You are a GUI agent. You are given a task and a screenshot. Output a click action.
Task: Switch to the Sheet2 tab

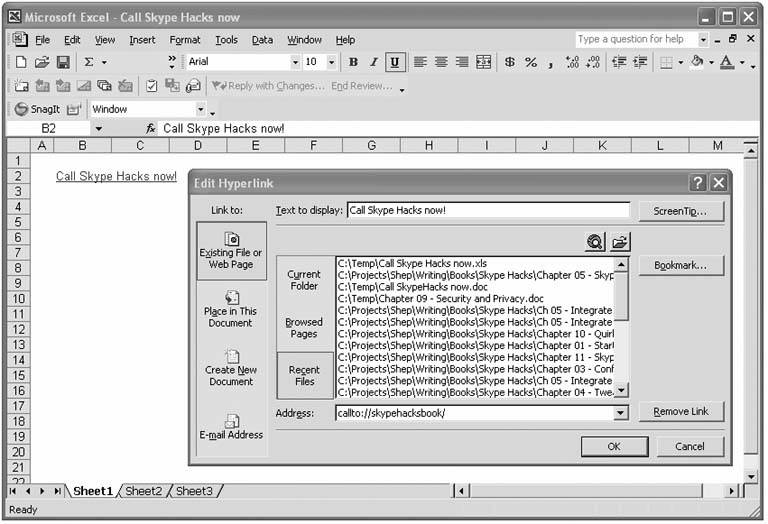(x=143, y=491)
